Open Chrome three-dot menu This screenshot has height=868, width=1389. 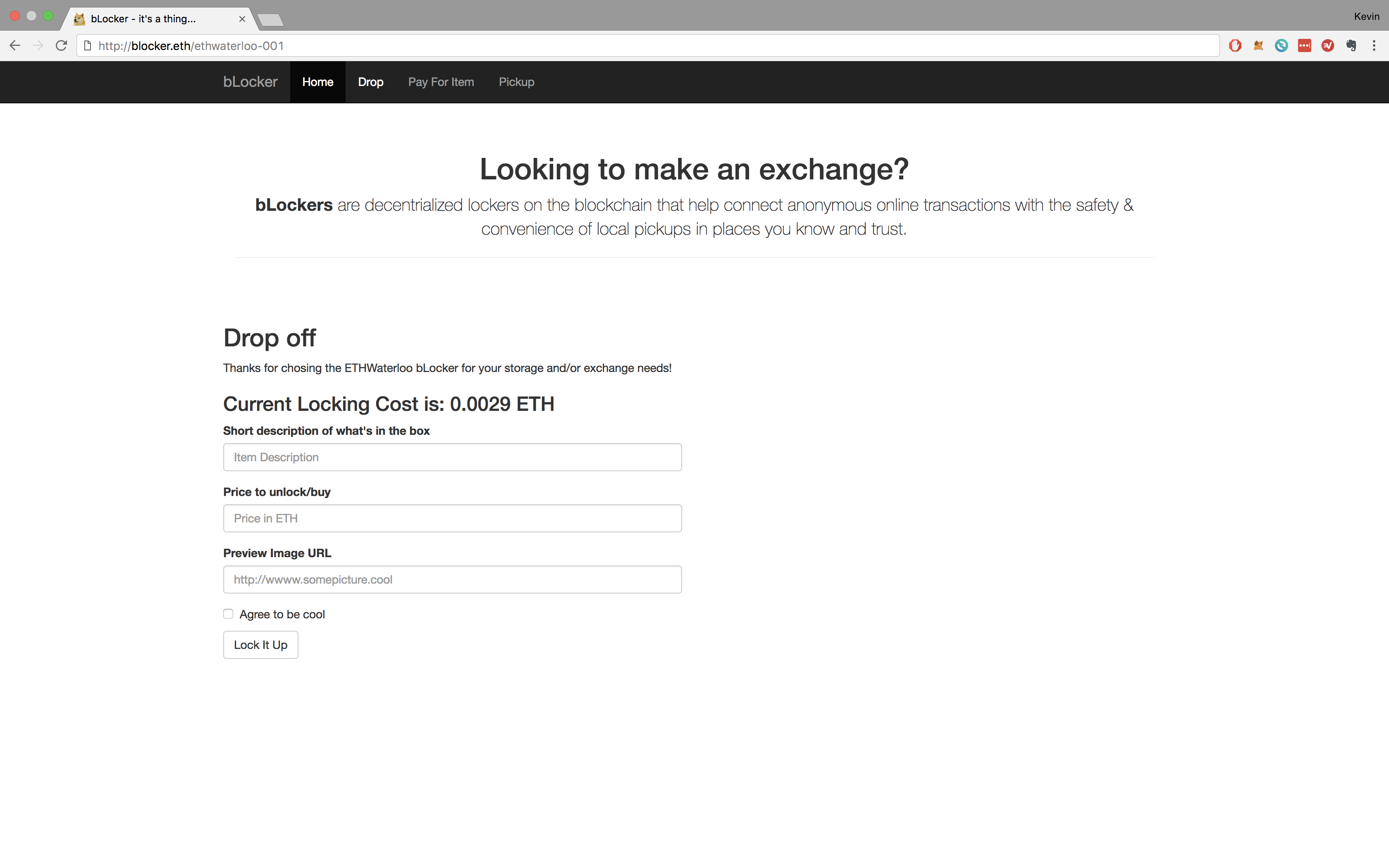click(x=1374, y=46)
